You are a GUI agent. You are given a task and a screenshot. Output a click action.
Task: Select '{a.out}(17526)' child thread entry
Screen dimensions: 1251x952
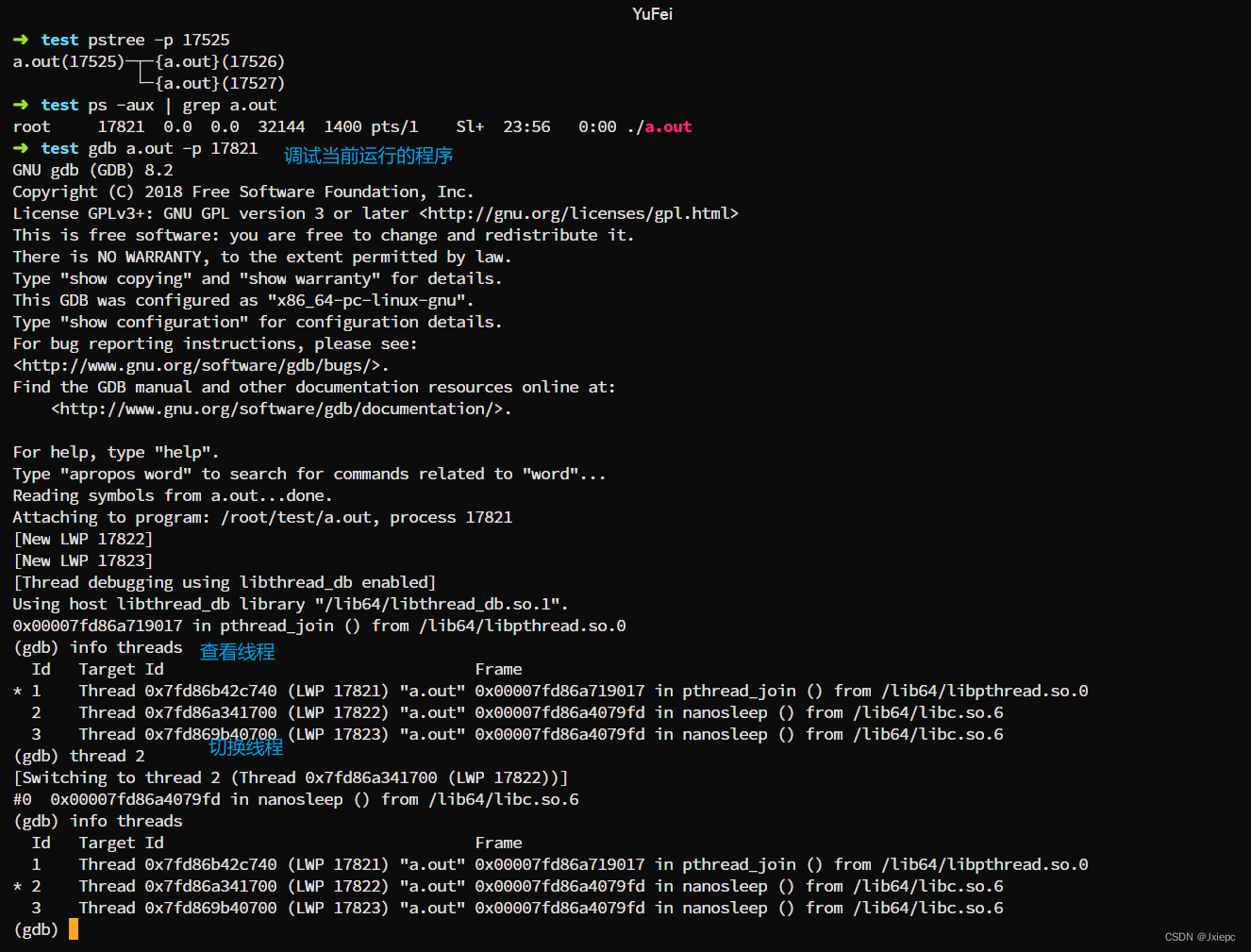[x=220, y=61]
